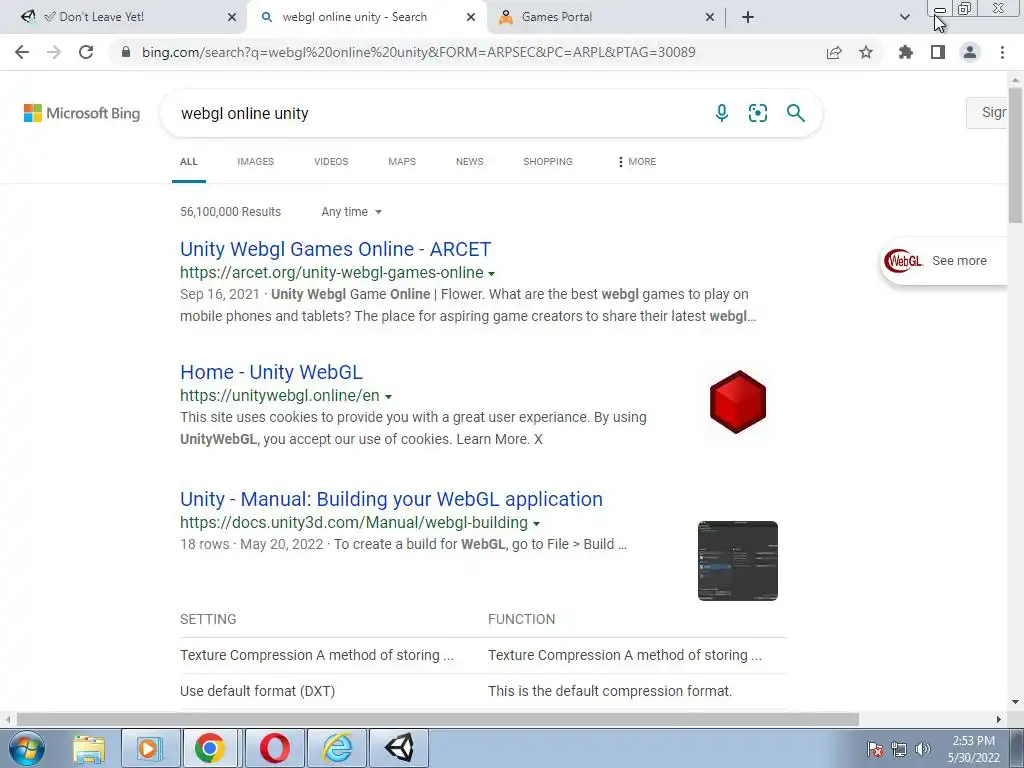Open the SHOPPING search tab

pos(547,161)
